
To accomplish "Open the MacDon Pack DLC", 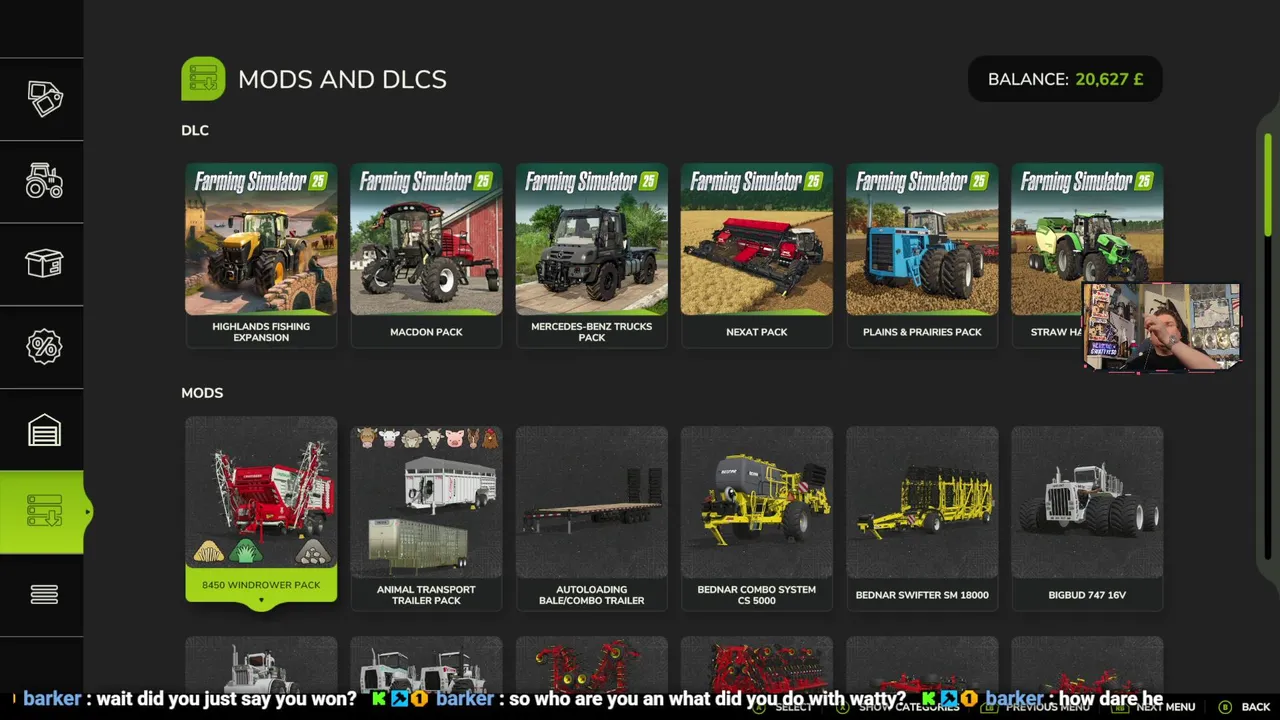I will (x=426, y=255).
